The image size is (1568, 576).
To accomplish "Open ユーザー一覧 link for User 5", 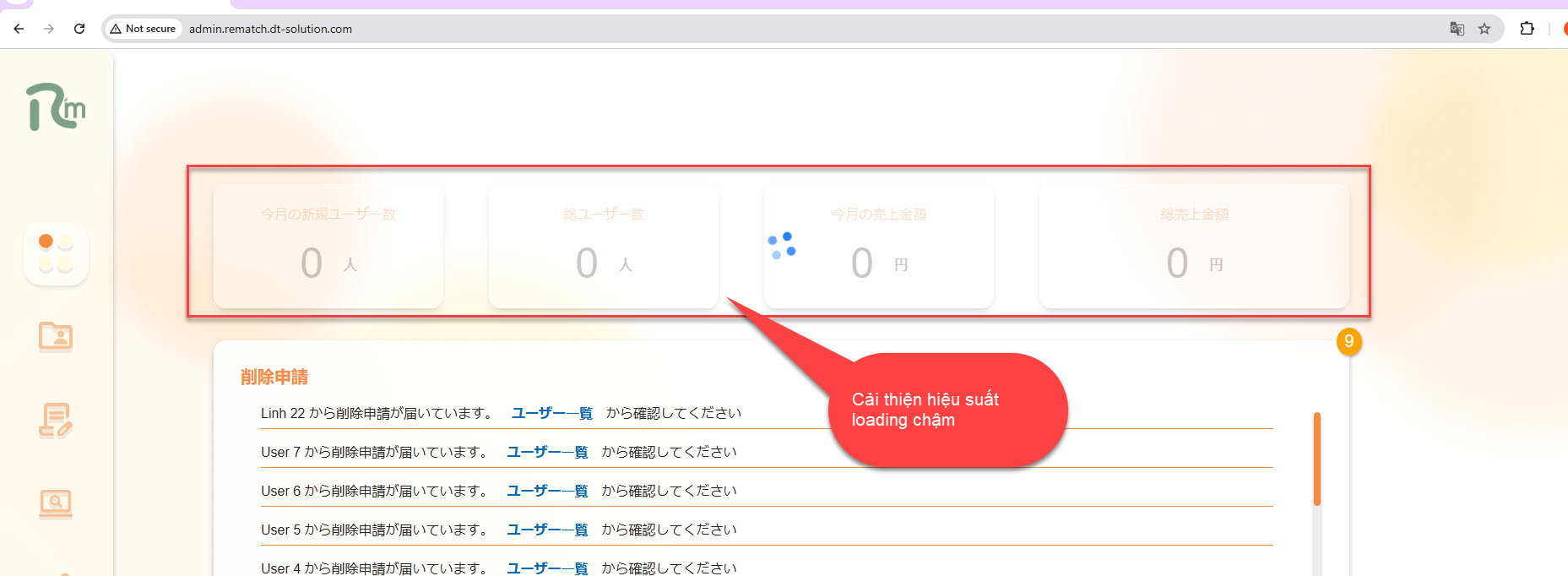I will point(547,530).
